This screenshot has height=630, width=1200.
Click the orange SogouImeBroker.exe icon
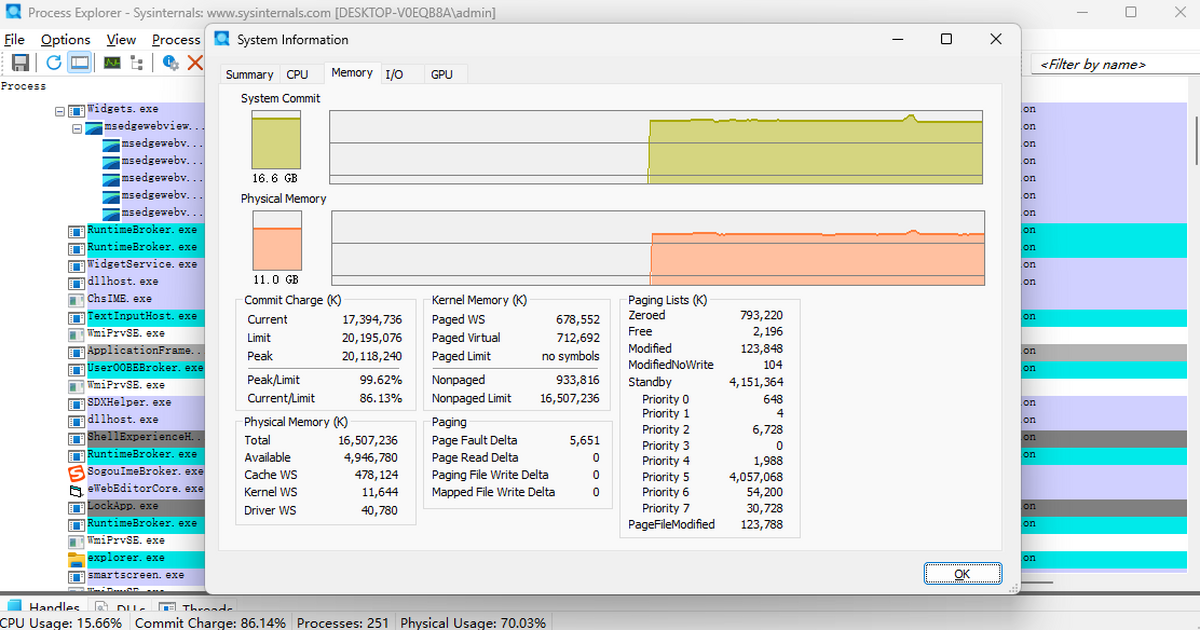76,472
